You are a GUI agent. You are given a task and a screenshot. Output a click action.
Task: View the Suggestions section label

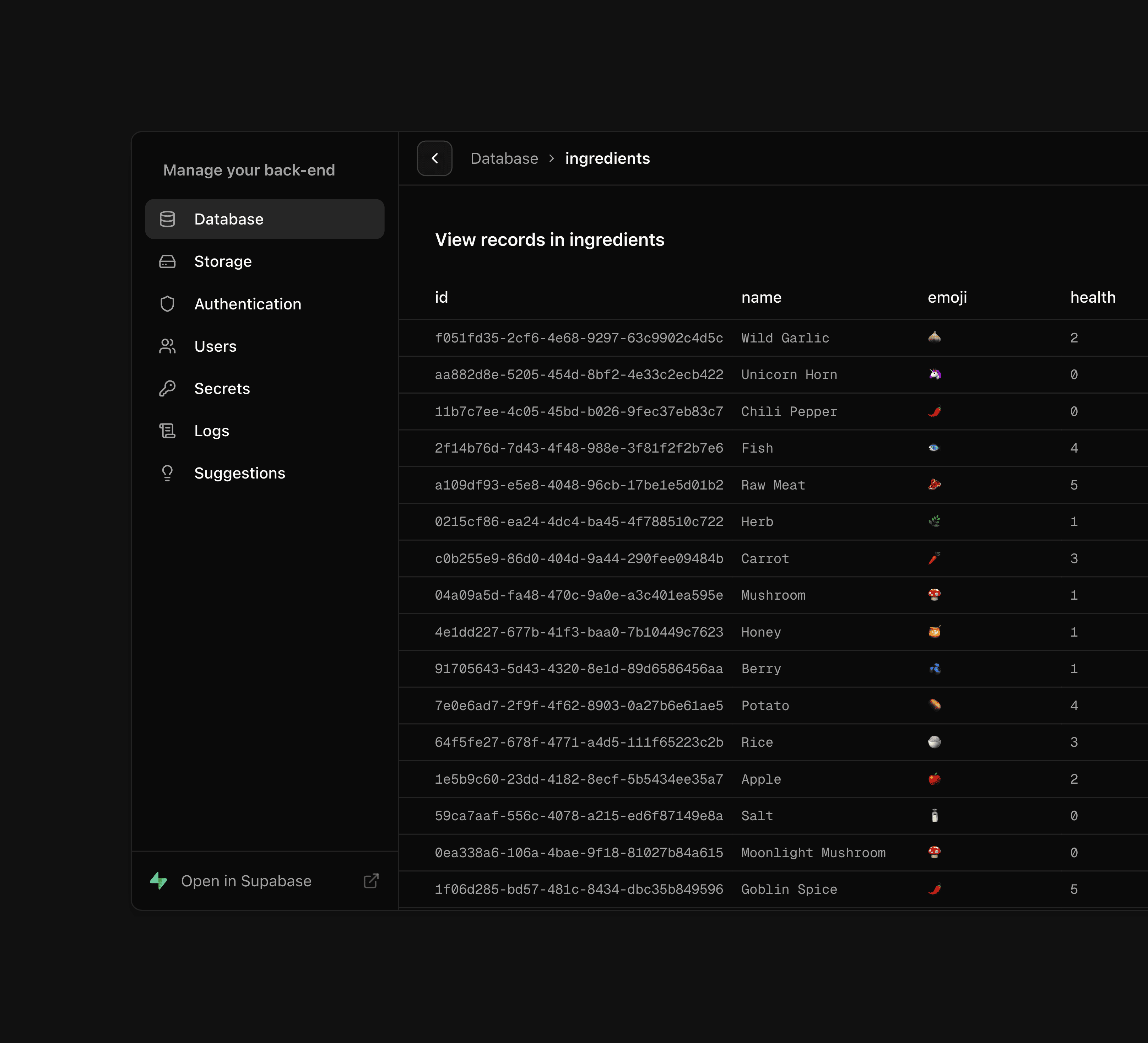240,474
